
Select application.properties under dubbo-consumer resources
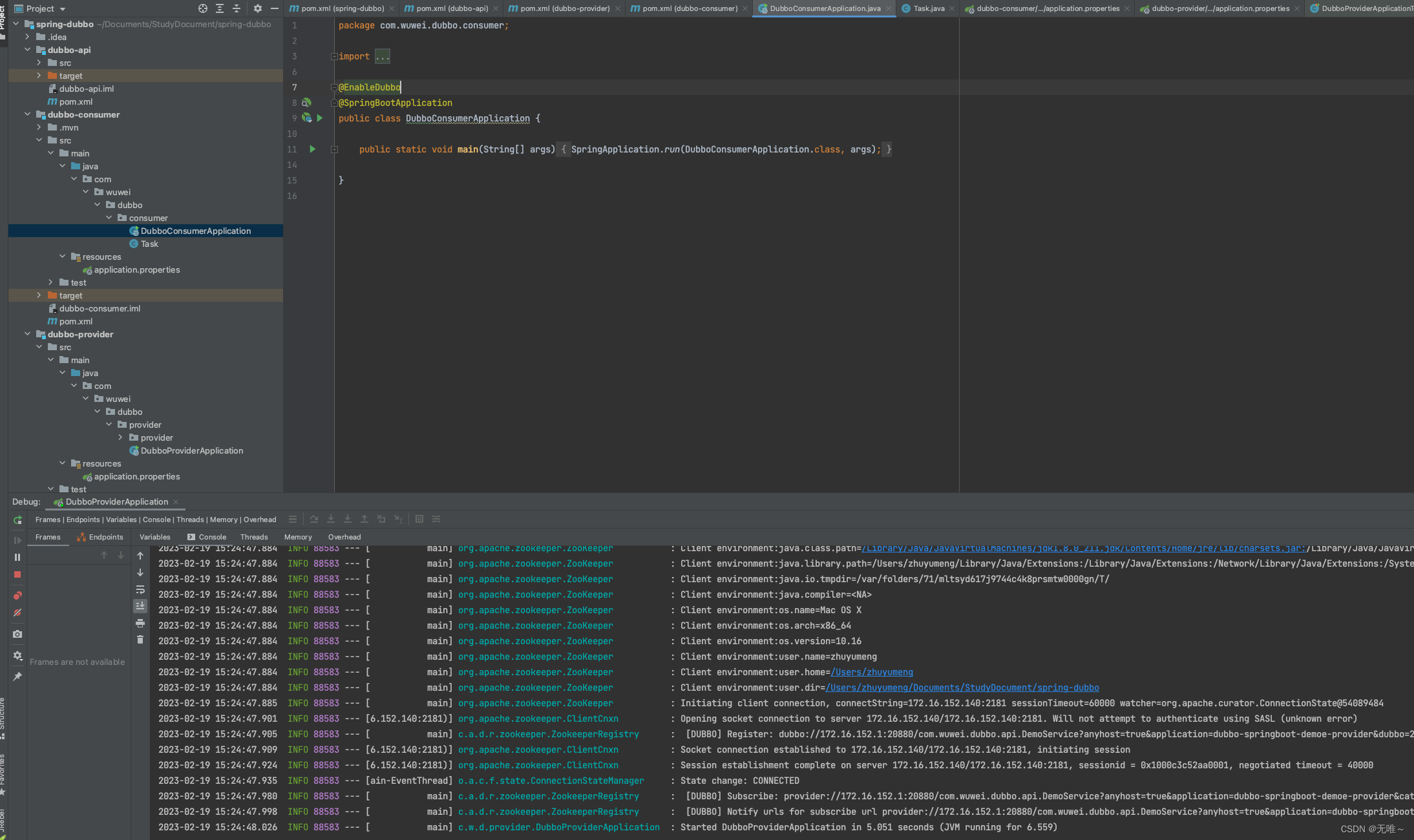[x=131, y=269]
